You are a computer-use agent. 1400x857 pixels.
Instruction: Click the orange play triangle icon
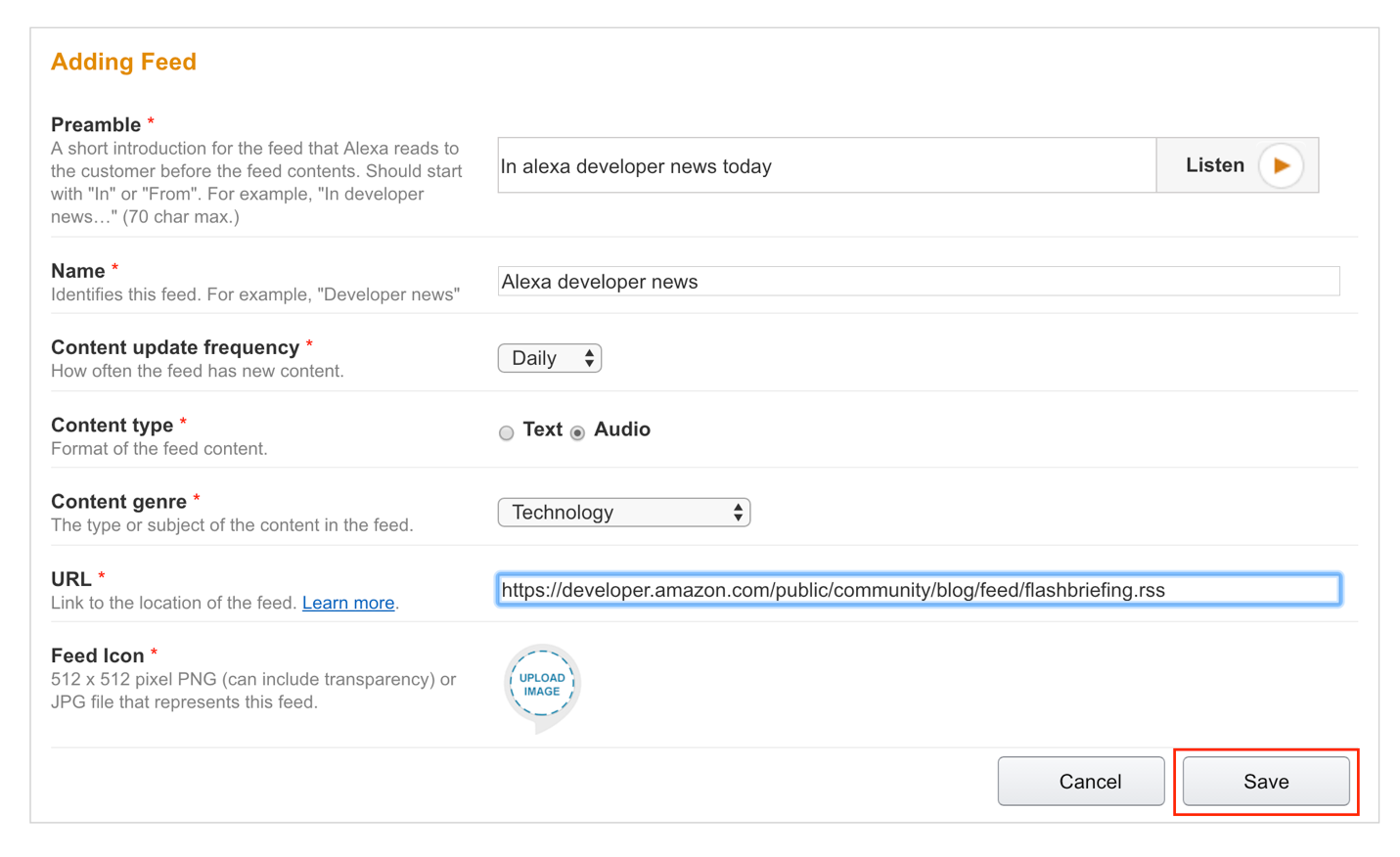coord(1281,166)
